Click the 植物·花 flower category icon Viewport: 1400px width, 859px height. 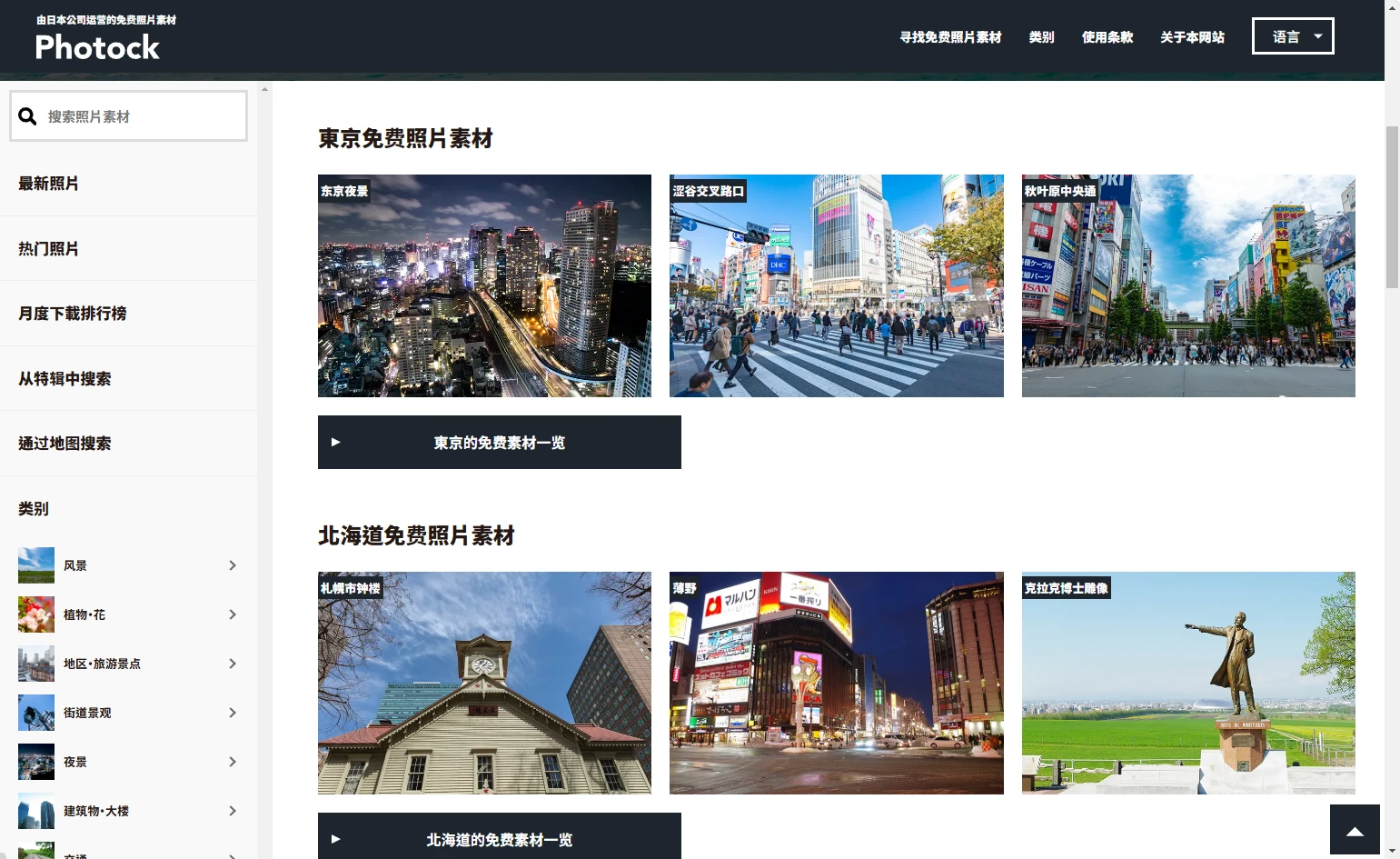tap(36, 614)
